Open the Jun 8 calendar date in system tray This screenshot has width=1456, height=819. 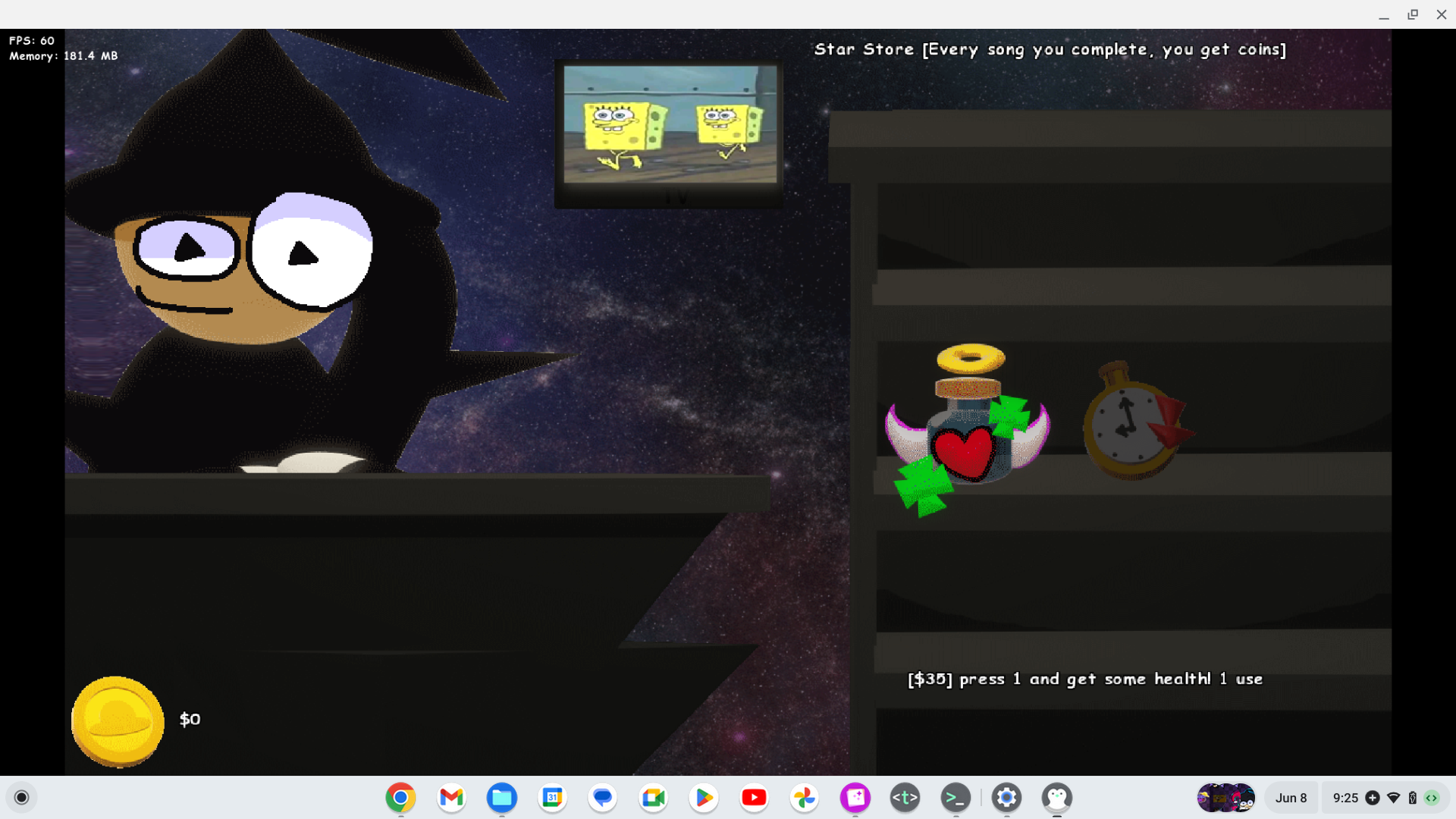[x=1291, y=798]
